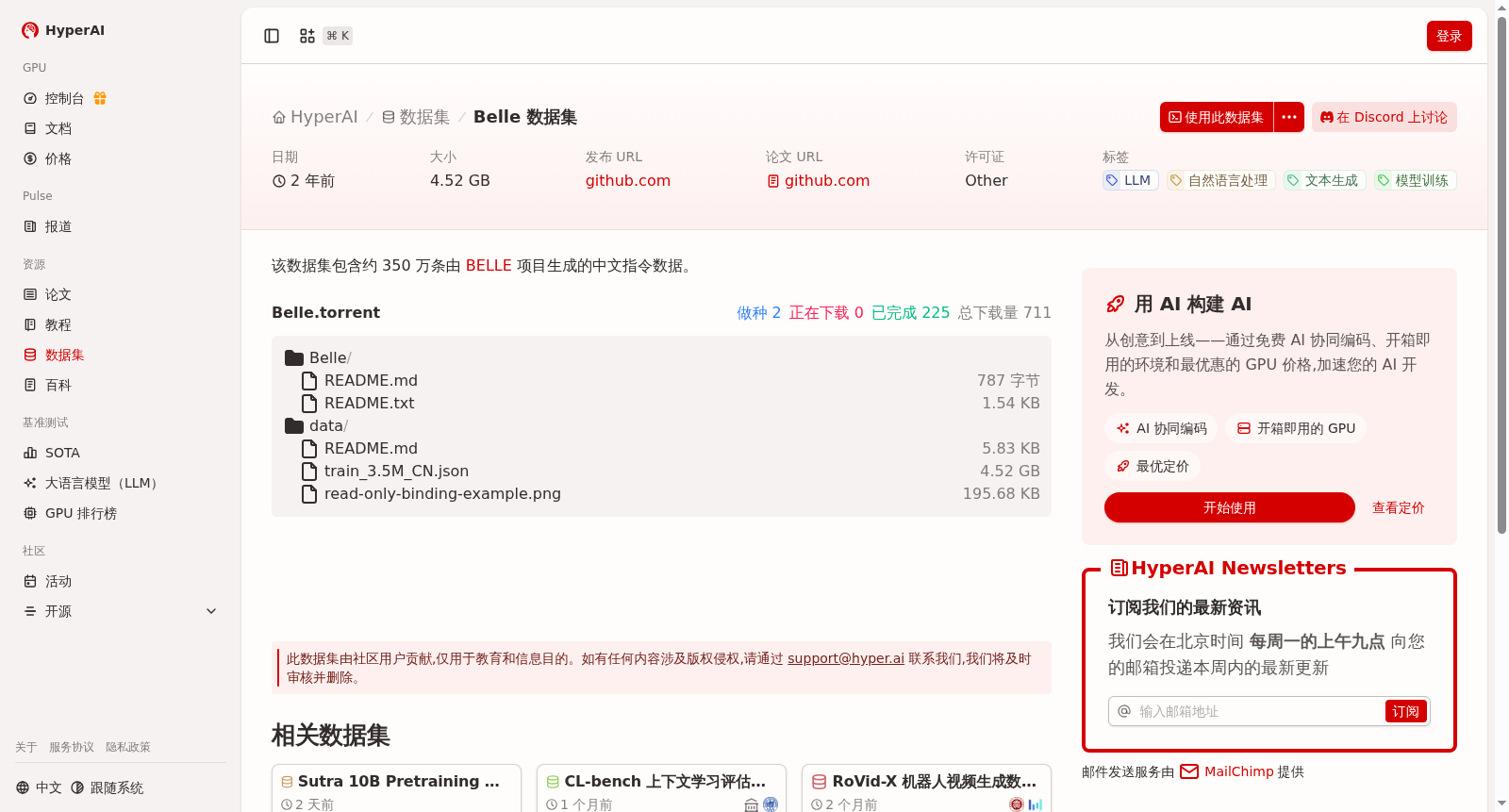Click the 订阅 subscribe button
This screenshot has height=812, width=1509.
pos(1406,711)
